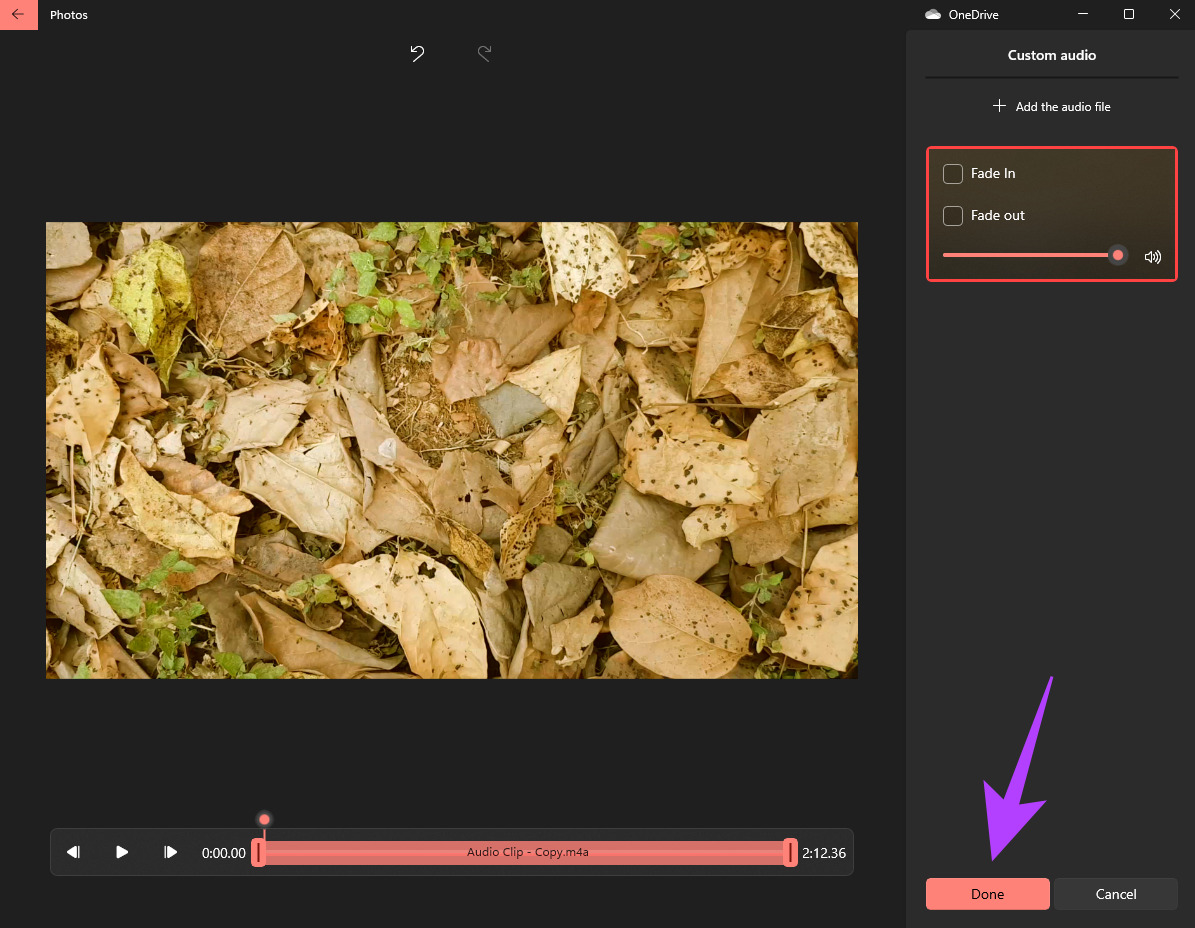Viewport: 1195px width, 928px height.
Task: Click the audio volume slider handle
Action: [1118, 255]
